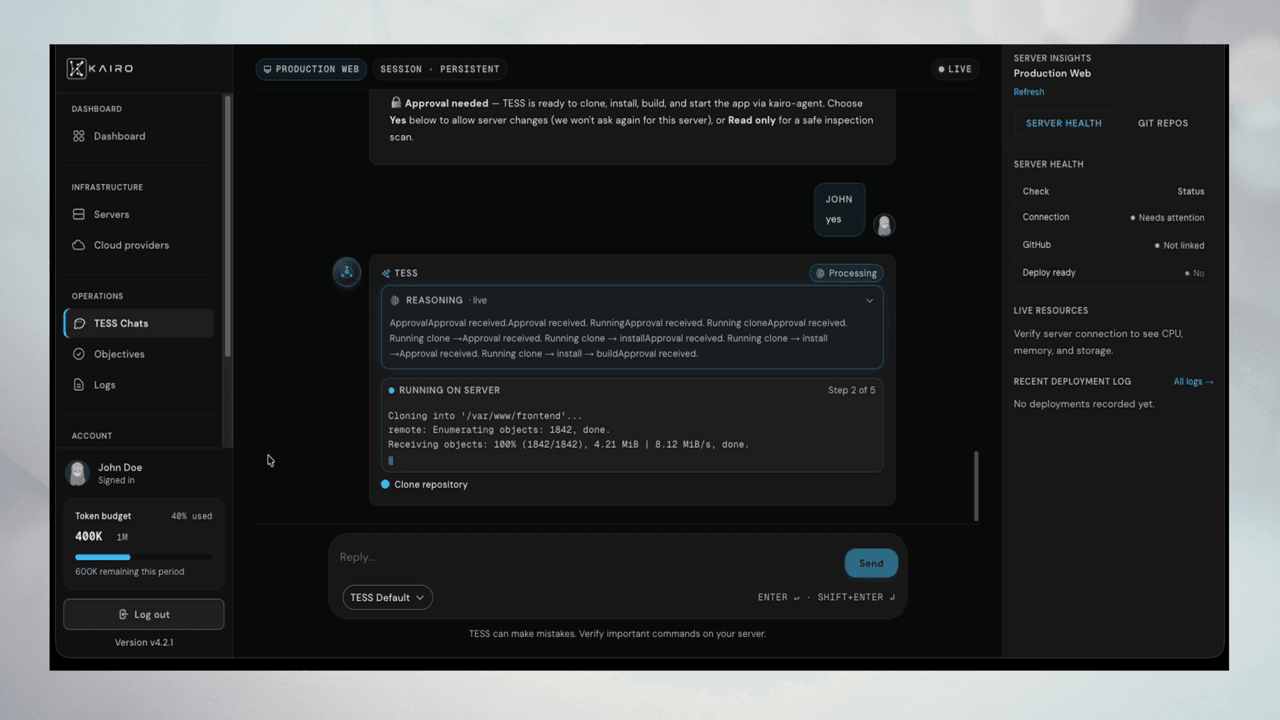The image size is (1280, 720).
Task: Click the LIVE status indicator
Action: tap(955, 69)
